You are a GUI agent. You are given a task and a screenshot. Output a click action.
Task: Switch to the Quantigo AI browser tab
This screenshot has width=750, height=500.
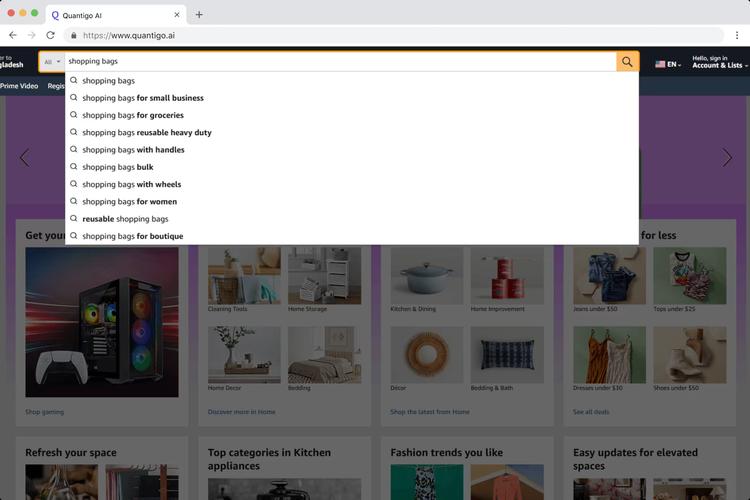click(115, 15)
